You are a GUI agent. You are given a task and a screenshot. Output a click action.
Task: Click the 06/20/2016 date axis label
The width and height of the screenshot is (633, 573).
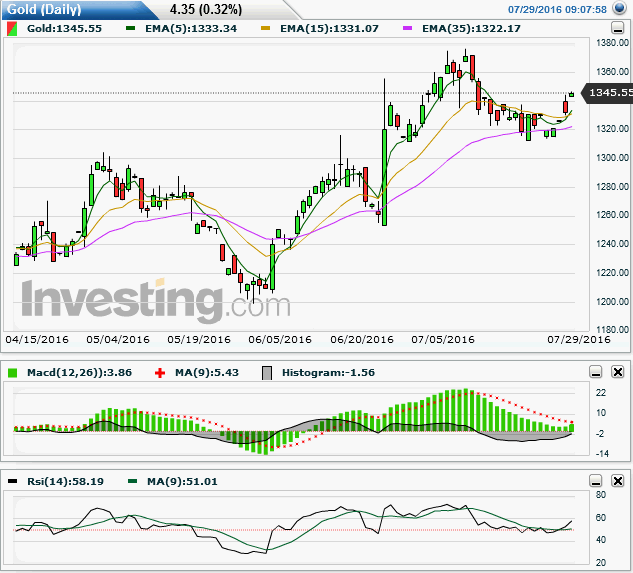[362, 340]
